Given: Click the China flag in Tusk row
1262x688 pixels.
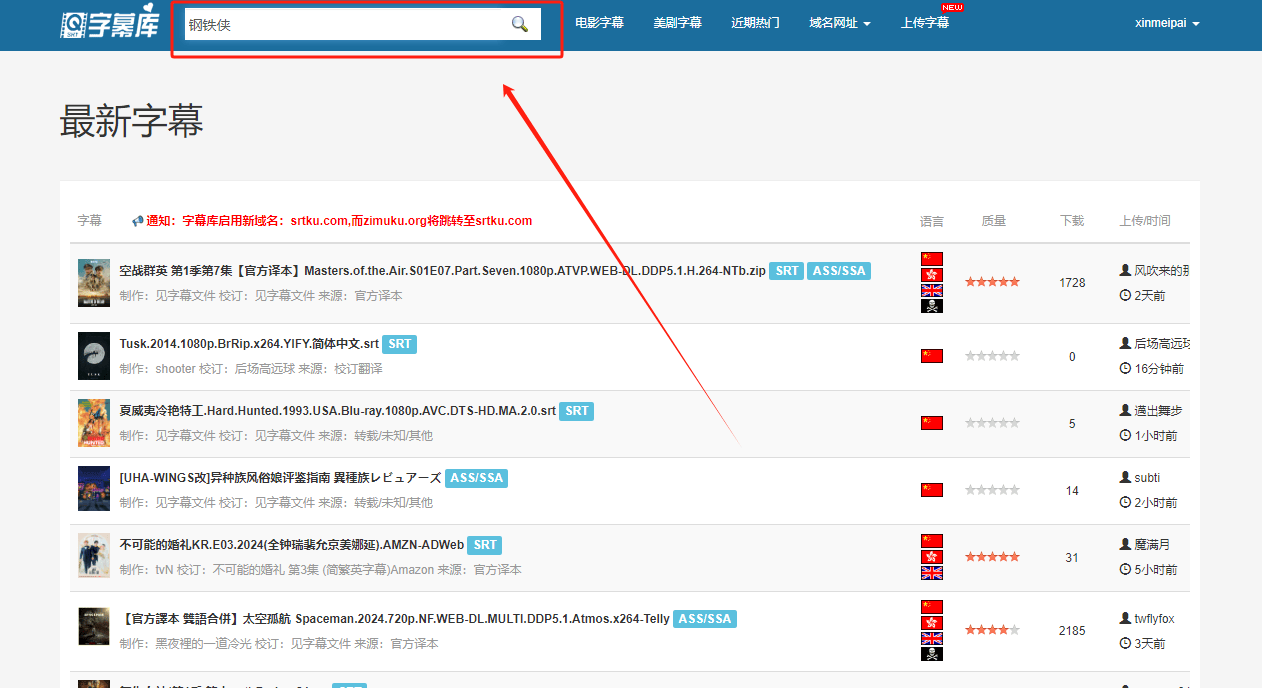Looking at the screenshot, I should tap(931, 356).
